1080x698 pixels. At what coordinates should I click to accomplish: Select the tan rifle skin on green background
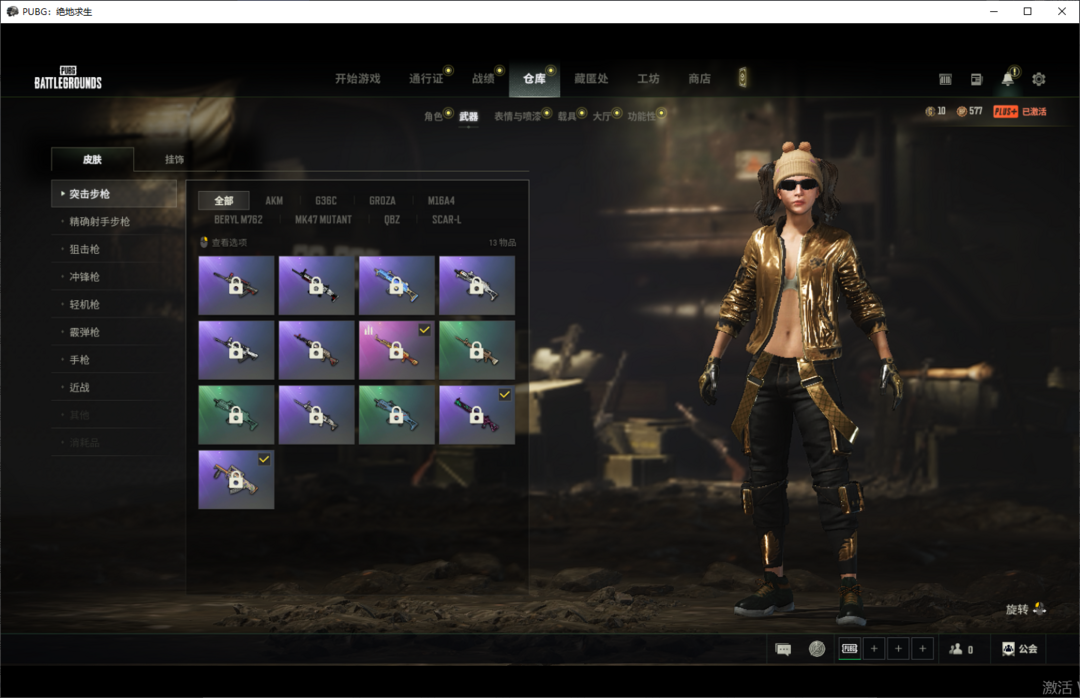(x=477, y=350)
